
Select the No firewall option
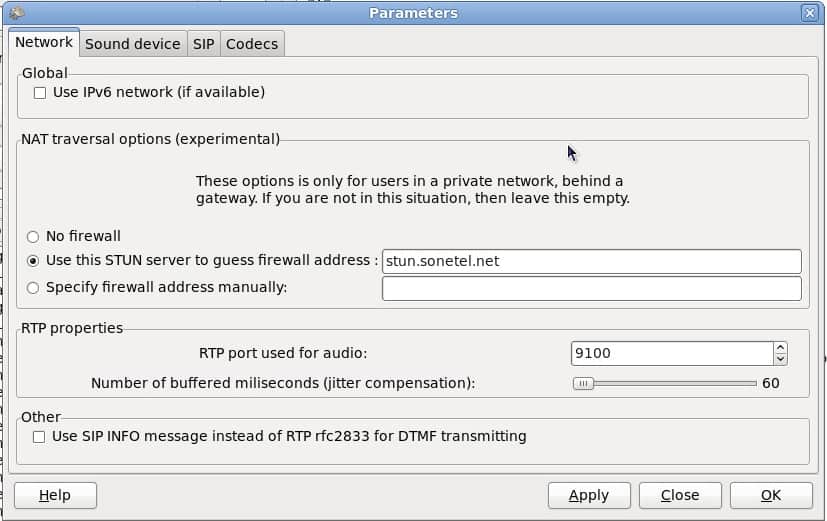pyautogui.click(x=33, y=237)
